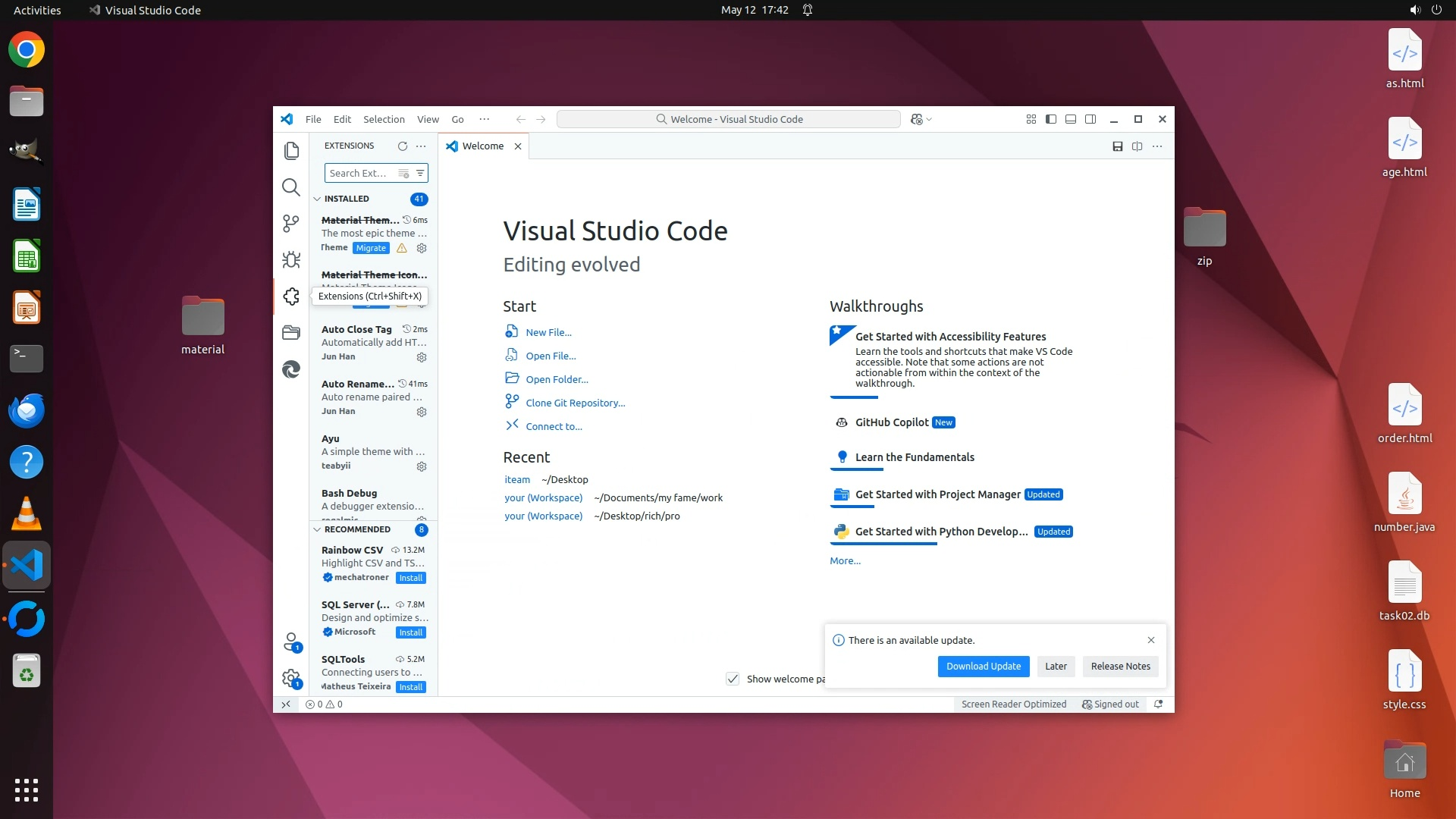Open the Search view icon

(x=291, y=187)
